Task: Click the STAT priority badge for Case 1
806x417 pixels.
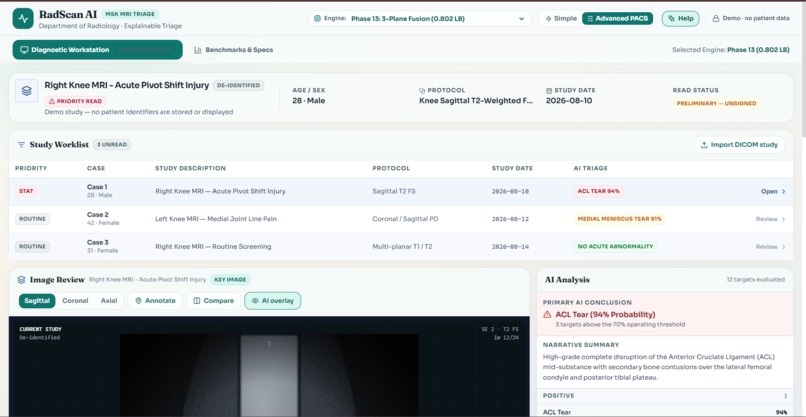Action: point(26,191)
